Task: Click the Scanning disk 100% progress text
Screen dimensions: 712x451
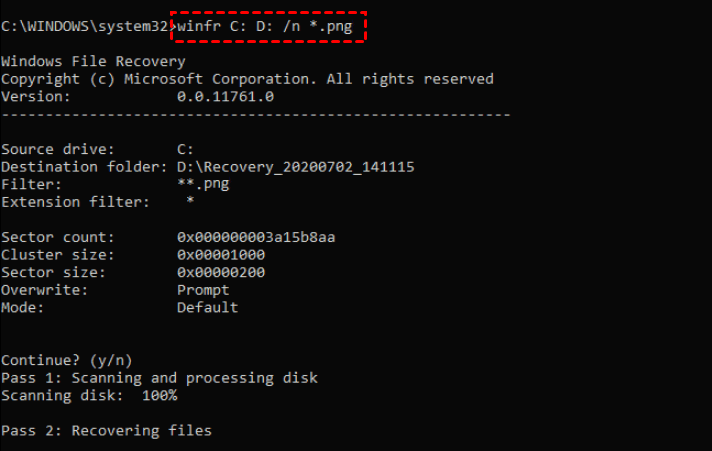Action: tap(89, 395)
